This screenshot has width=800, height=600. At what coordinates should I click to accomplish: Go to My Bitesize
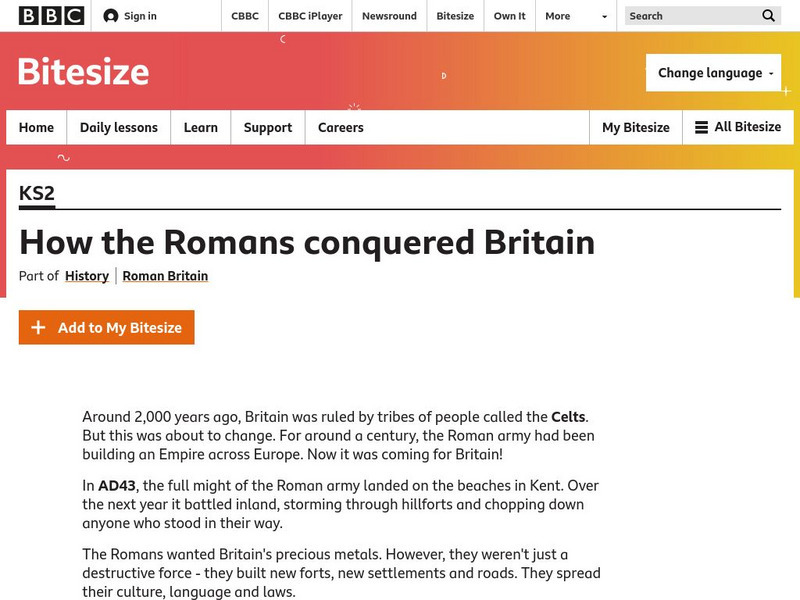click(x=636, y=127)
